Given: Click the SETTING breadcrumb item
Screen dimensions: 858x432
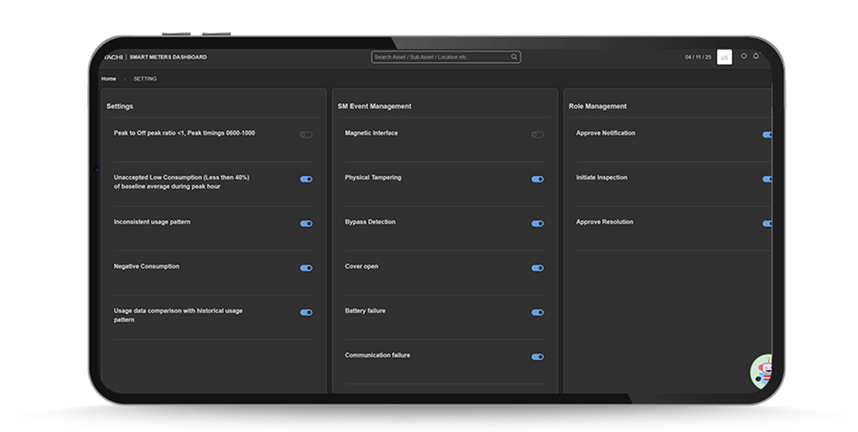Looking at the screenshot, I should coord(145,79).
